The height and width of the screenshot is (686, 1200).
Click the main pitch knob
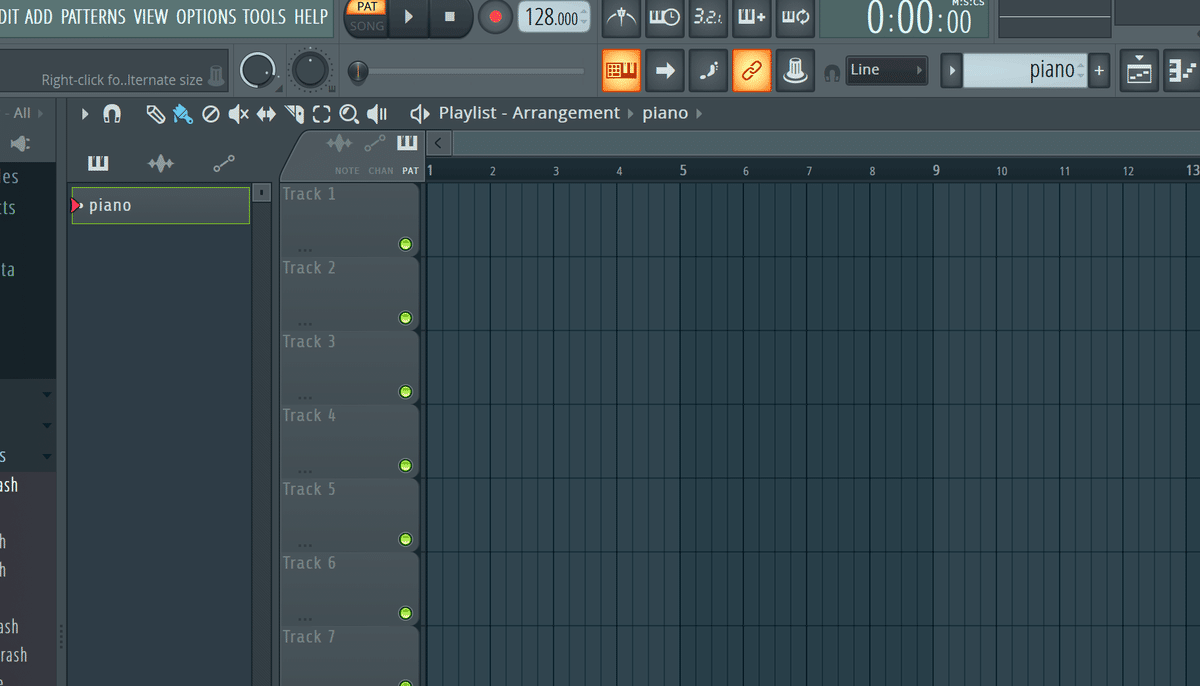(311, 70)
